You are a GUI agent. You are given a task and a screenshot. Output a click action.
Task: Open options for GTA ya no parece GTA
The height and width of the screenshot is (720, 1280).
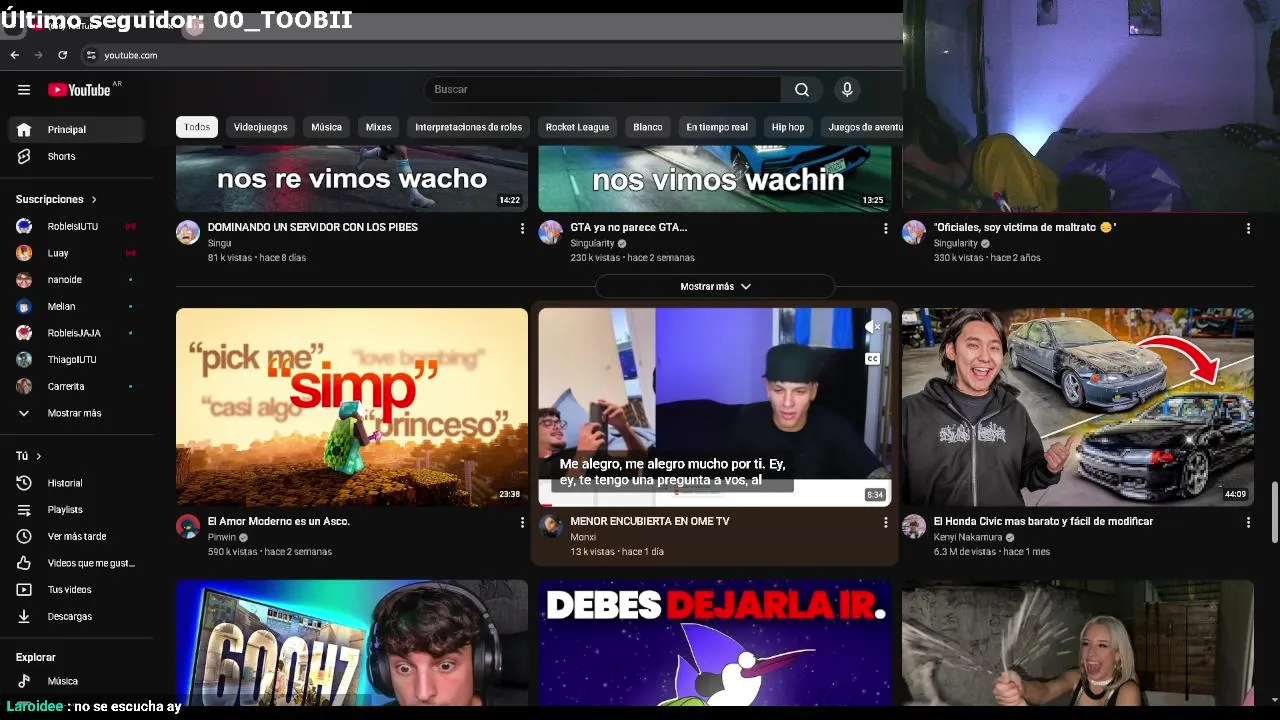tap(885, 229)
